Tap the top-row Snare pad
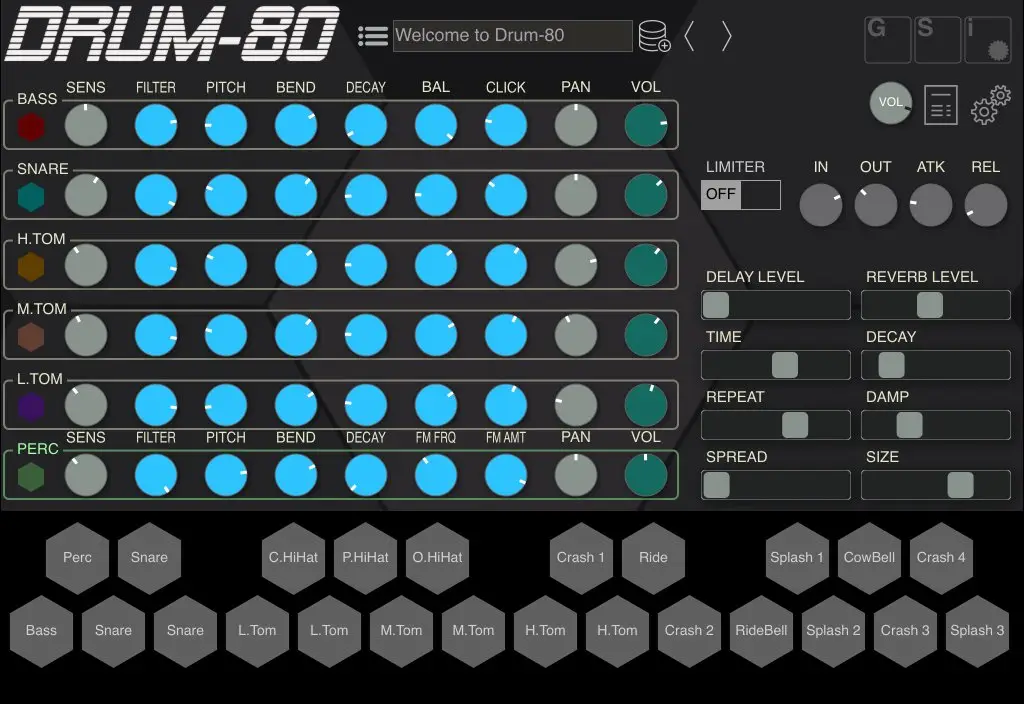This screenshot has width=1024, height=704. [x=149, y=558]
